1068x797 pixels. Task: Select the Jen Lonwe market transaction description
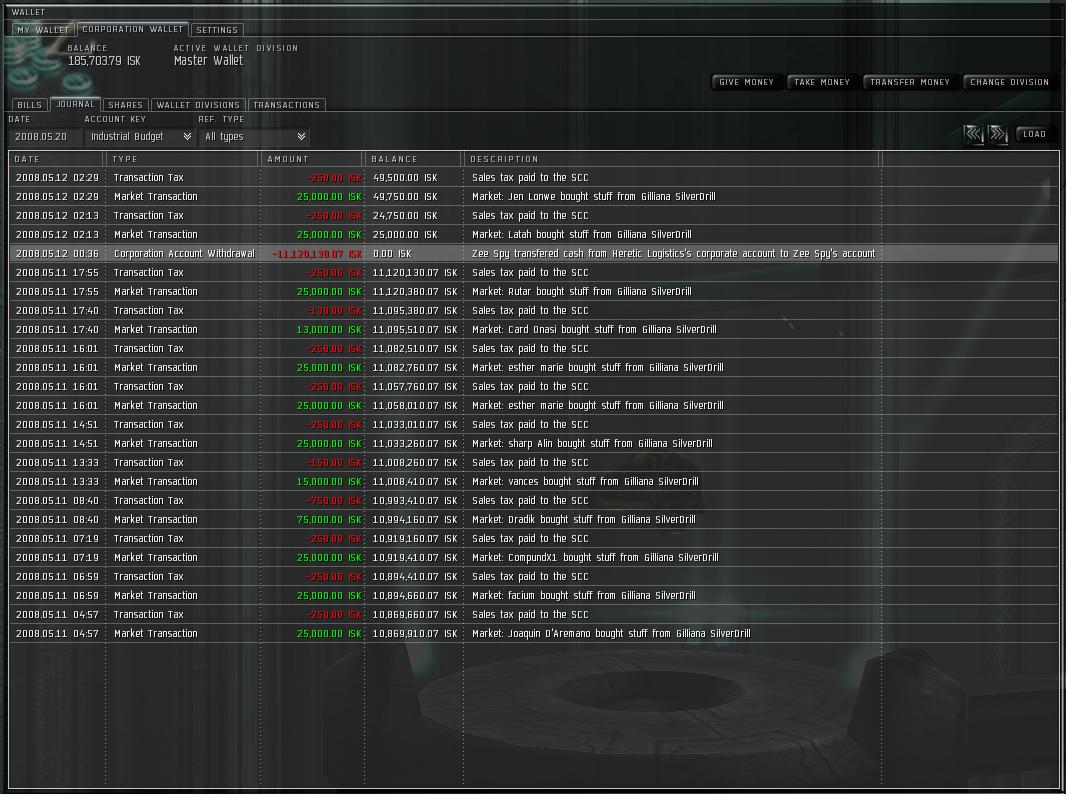coord(593,197)
